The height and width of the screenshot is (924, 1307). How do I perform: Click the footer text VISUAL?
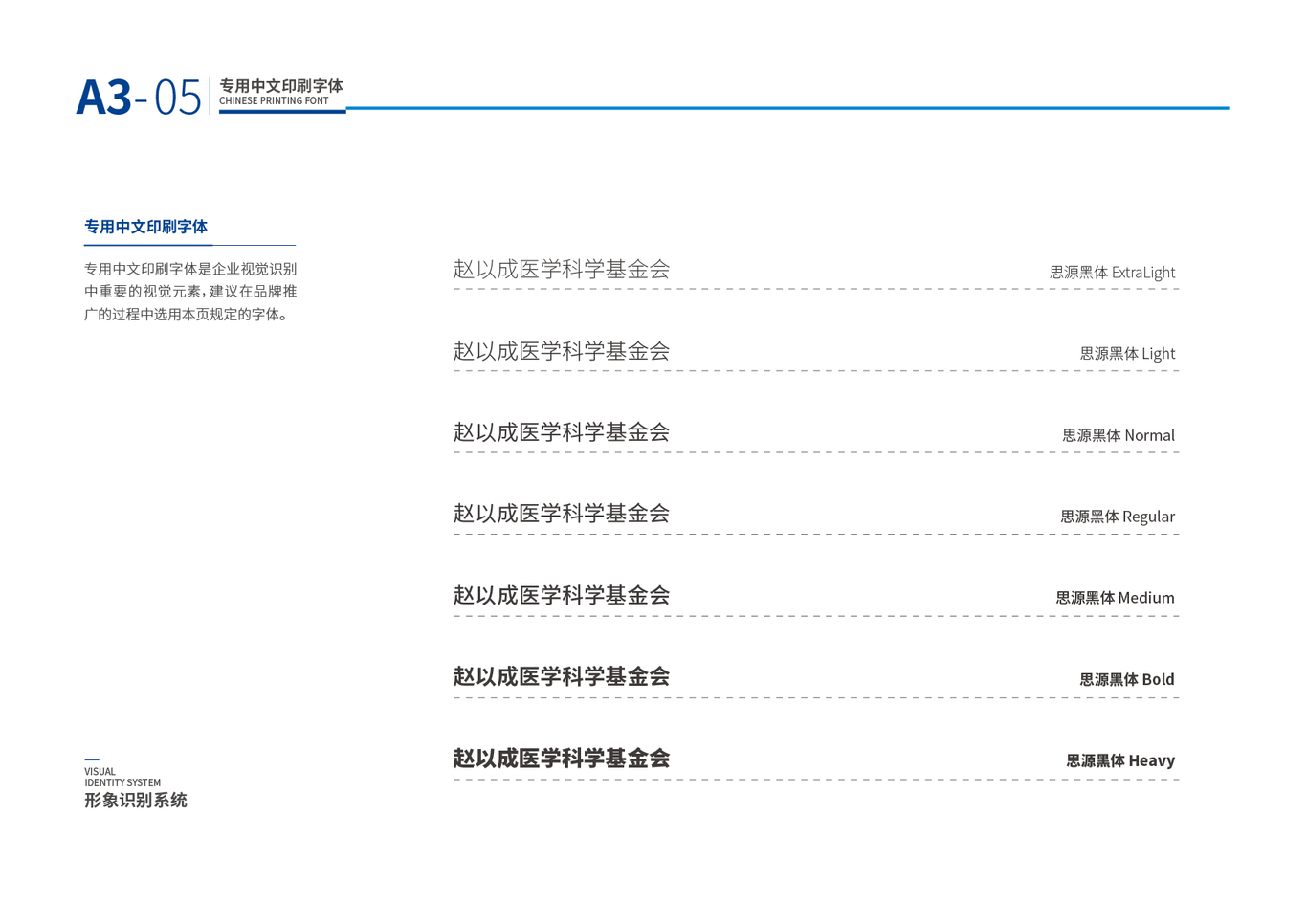[x=100, y=772]
